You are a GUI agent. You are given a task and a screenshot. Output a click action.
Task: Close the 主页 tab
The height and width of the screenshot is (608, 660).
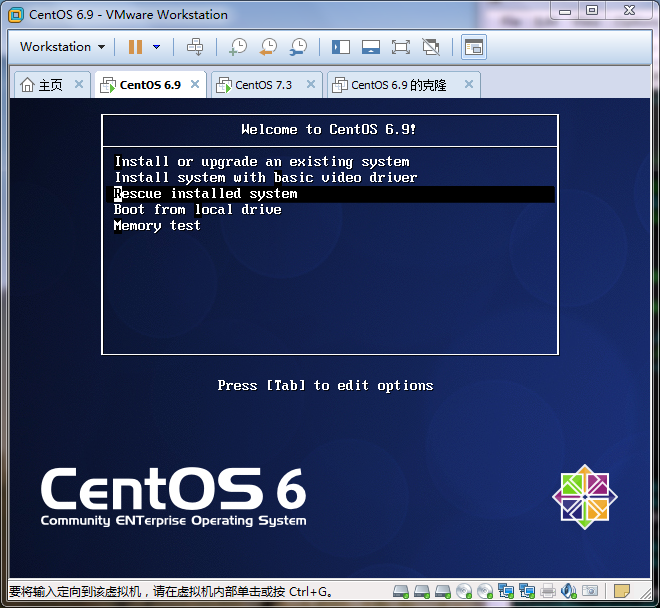pos(79,84)
